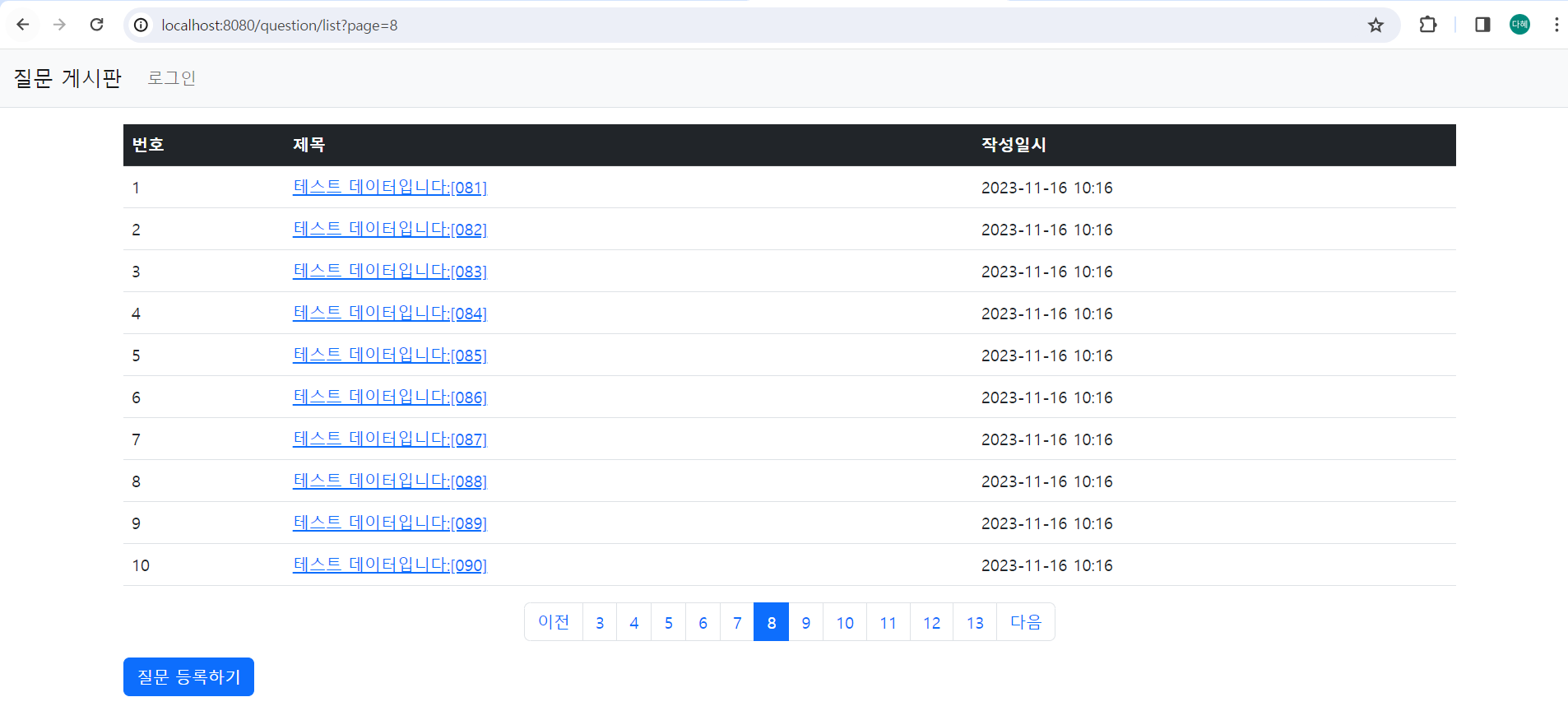Jump to page 10 in pagination
Viewport: 1568px width, 711px height.
845,622
